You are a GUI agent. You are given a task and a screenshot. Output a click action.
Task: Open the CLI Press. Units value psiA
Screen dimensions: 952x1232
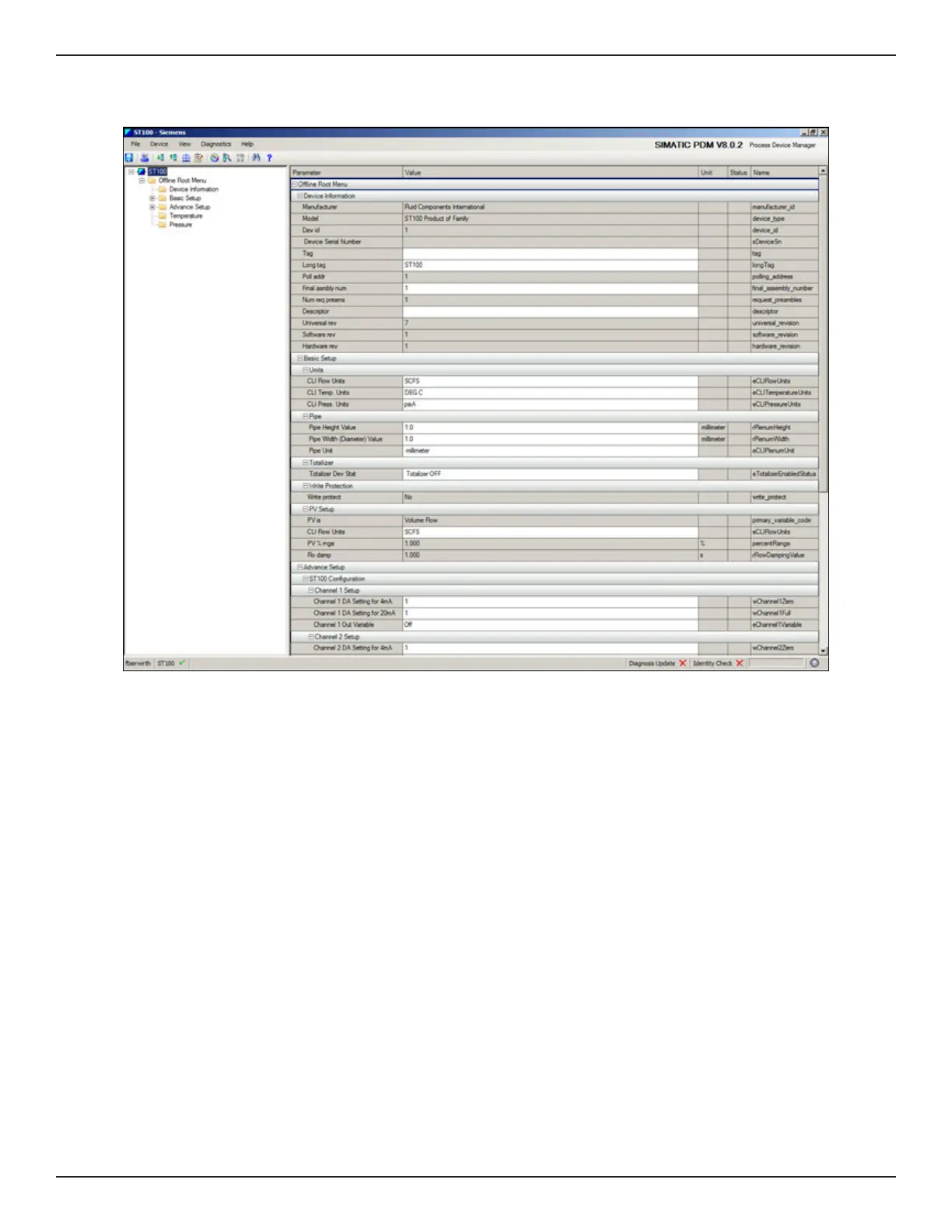550,404
